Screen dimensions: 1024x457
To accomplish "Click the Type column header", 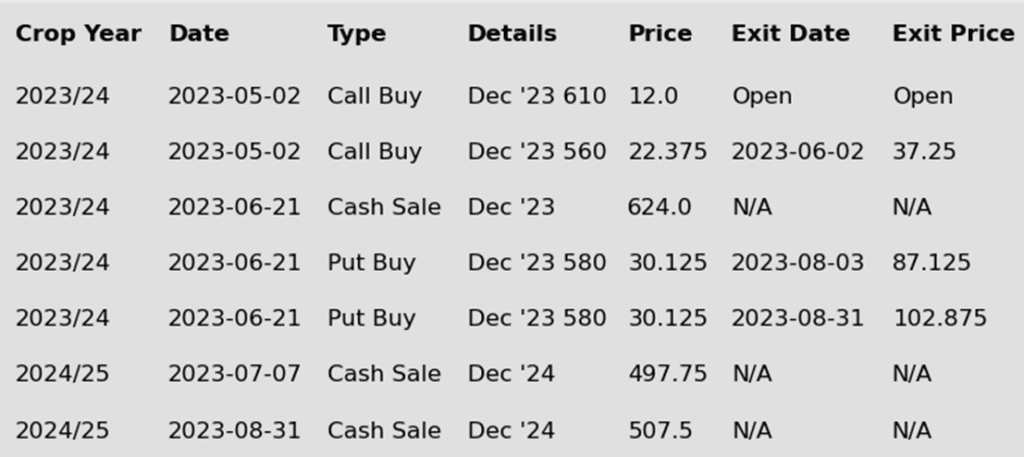I will 357,33.
